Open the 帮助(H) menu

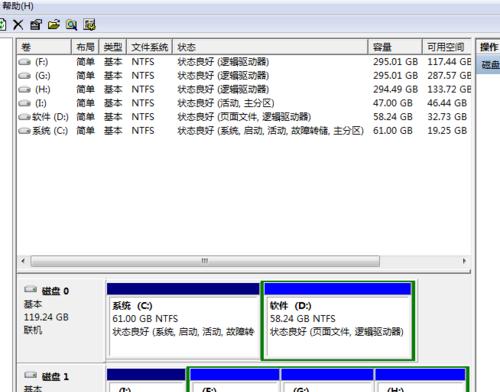[18, 6]
